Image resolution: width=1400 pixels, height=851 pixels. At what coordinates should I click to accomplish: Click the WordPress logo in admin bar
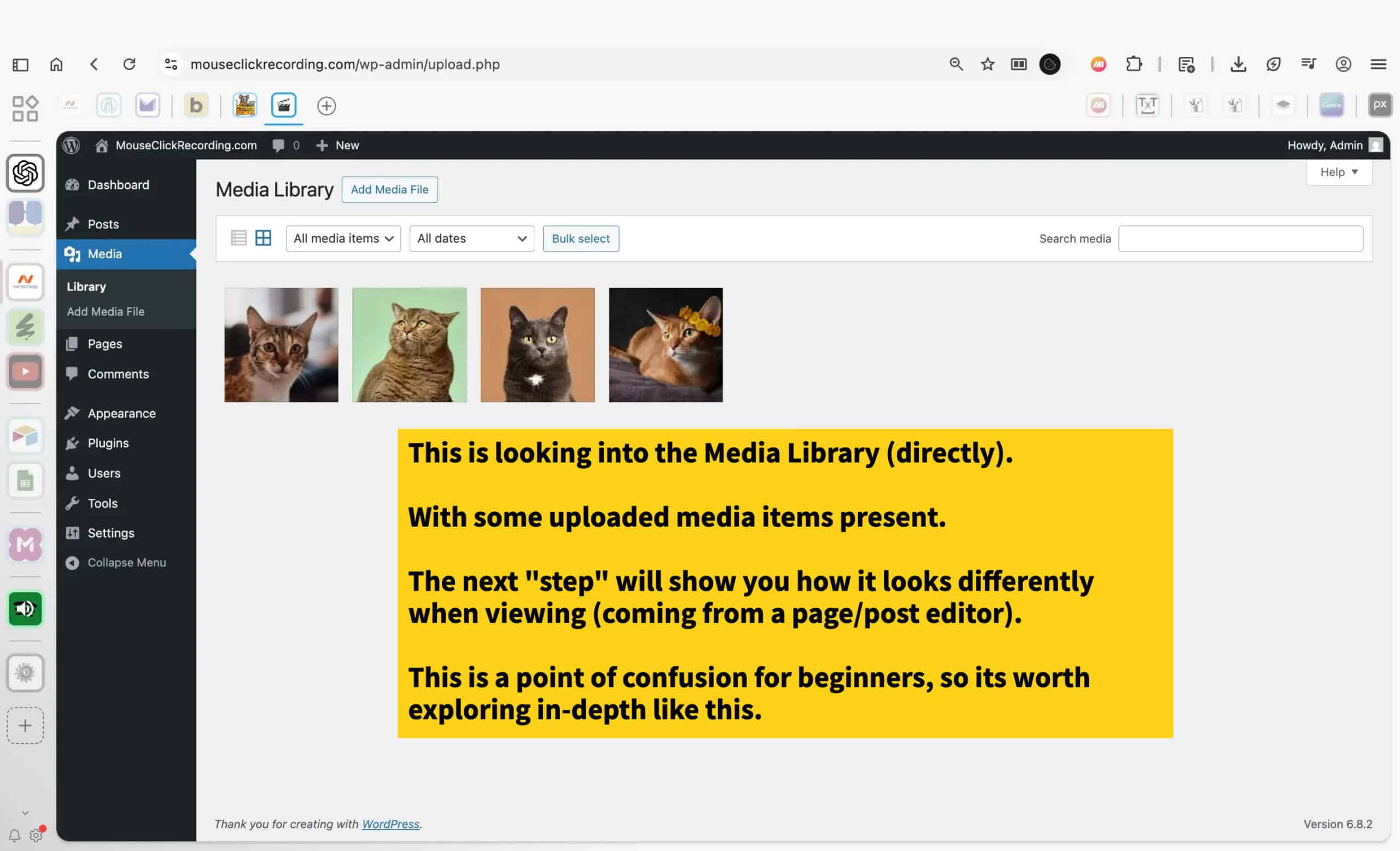tap(72, 145)
